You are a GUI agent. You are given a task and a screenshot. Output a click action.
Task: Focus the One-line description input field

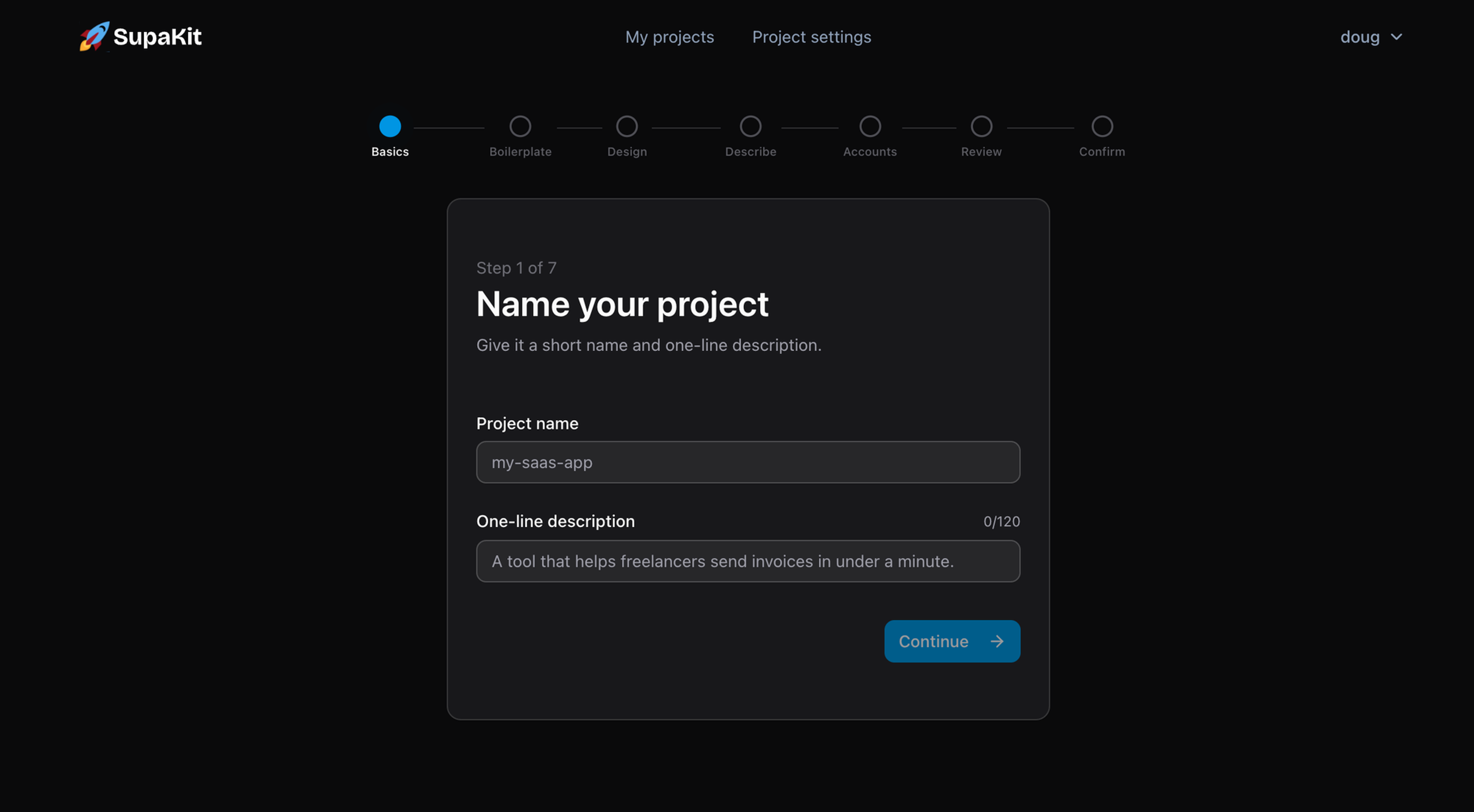pyautogui.click(x=748, y=561)
